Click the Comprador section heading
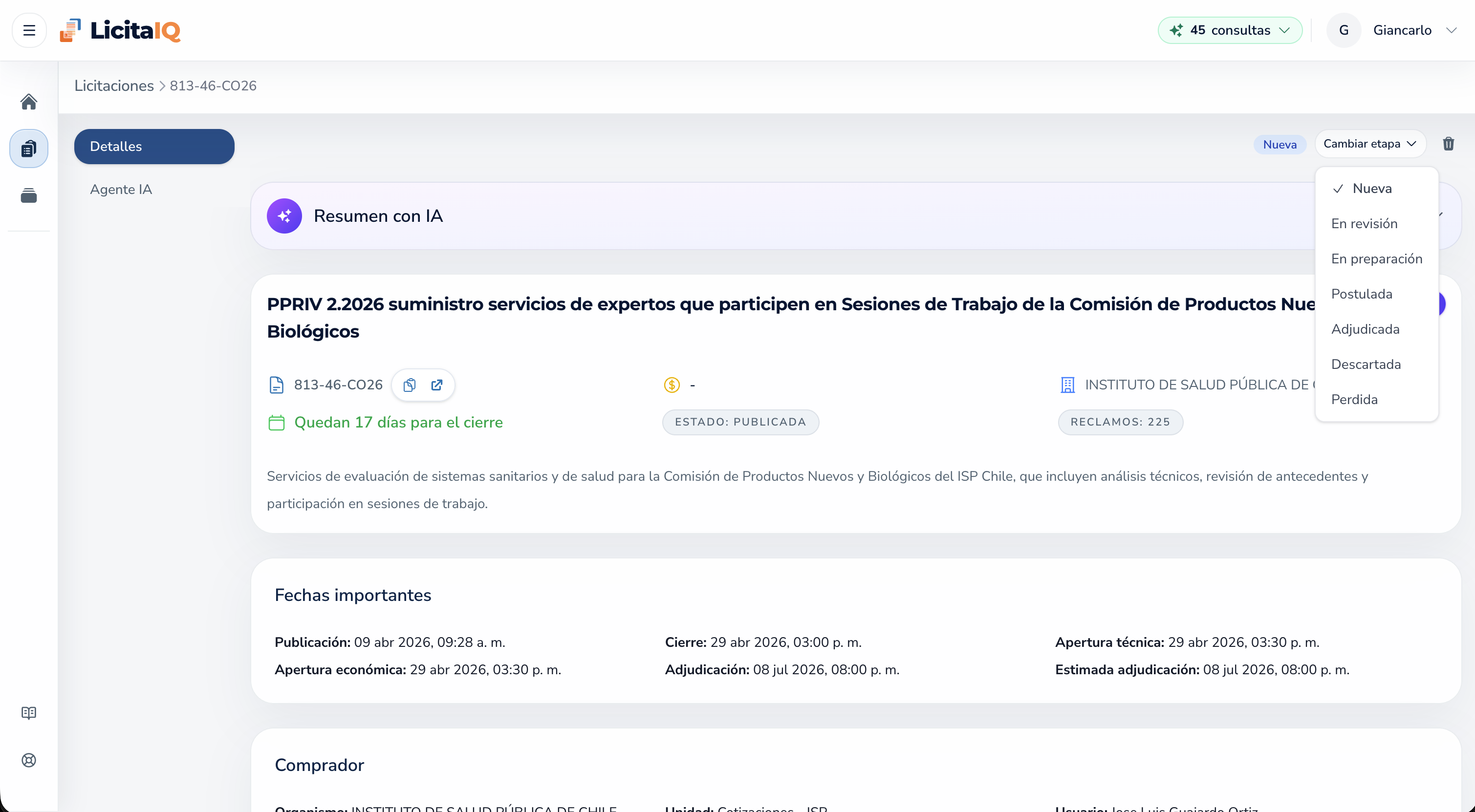Screen dimensions: 1475x812 pos(319,765)
